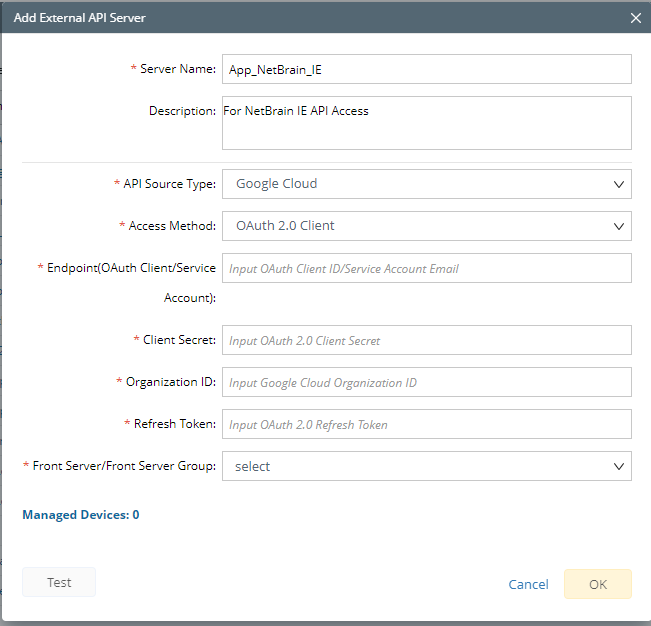Viewport: 651px width, 626px height.
Task: Click the API Source Type label
Action: pos(169,184)
